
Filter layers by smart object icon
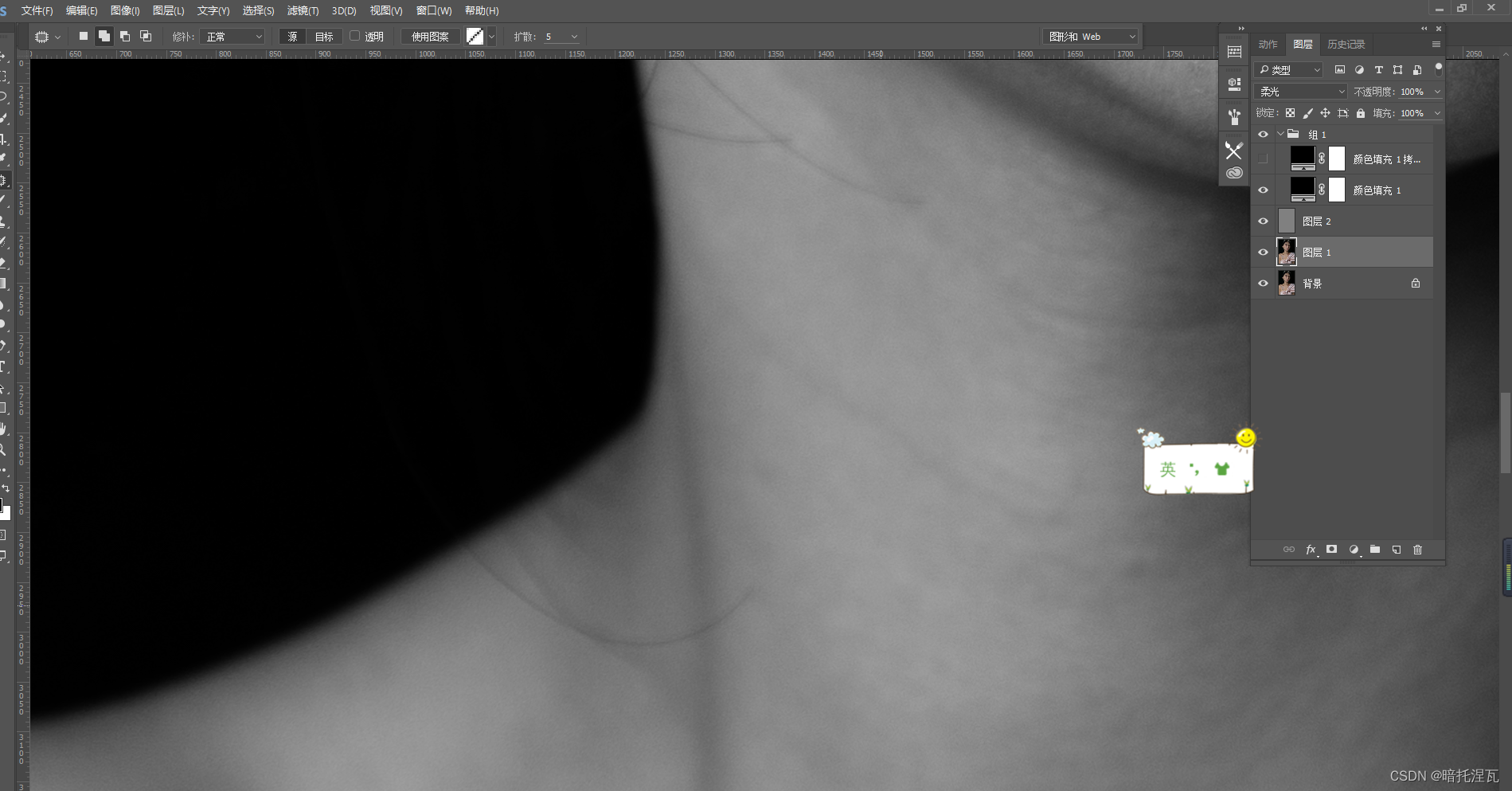point(1417,70)
